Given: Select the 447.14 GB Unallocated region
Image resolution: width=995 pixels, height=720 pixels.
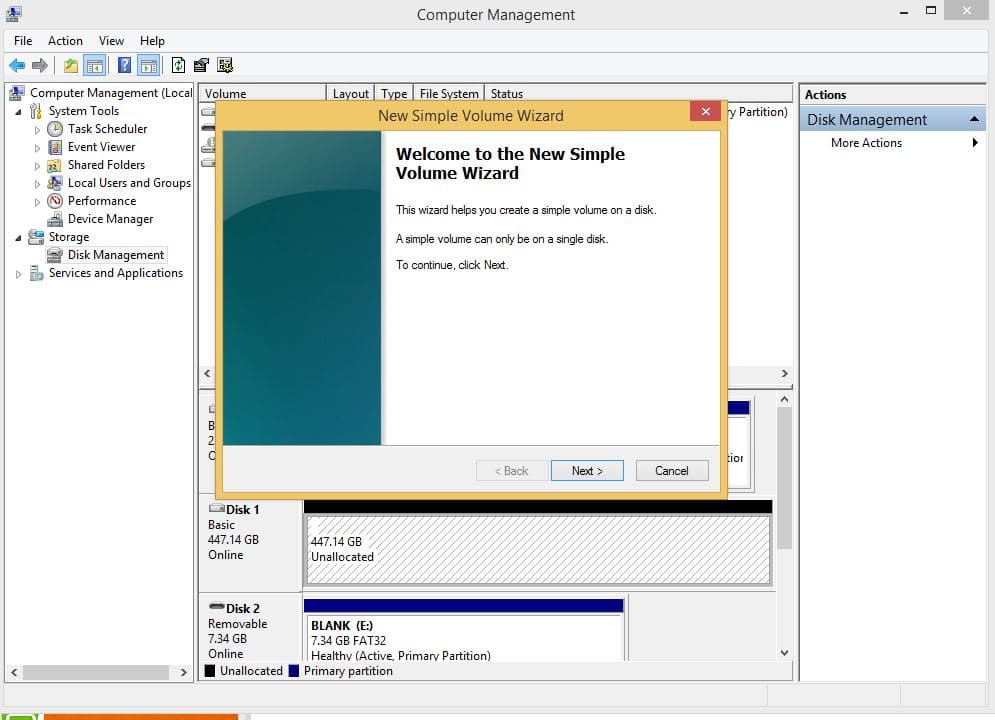Looking at the screenshot, I should pyautogui.click(x=538, y=549).
